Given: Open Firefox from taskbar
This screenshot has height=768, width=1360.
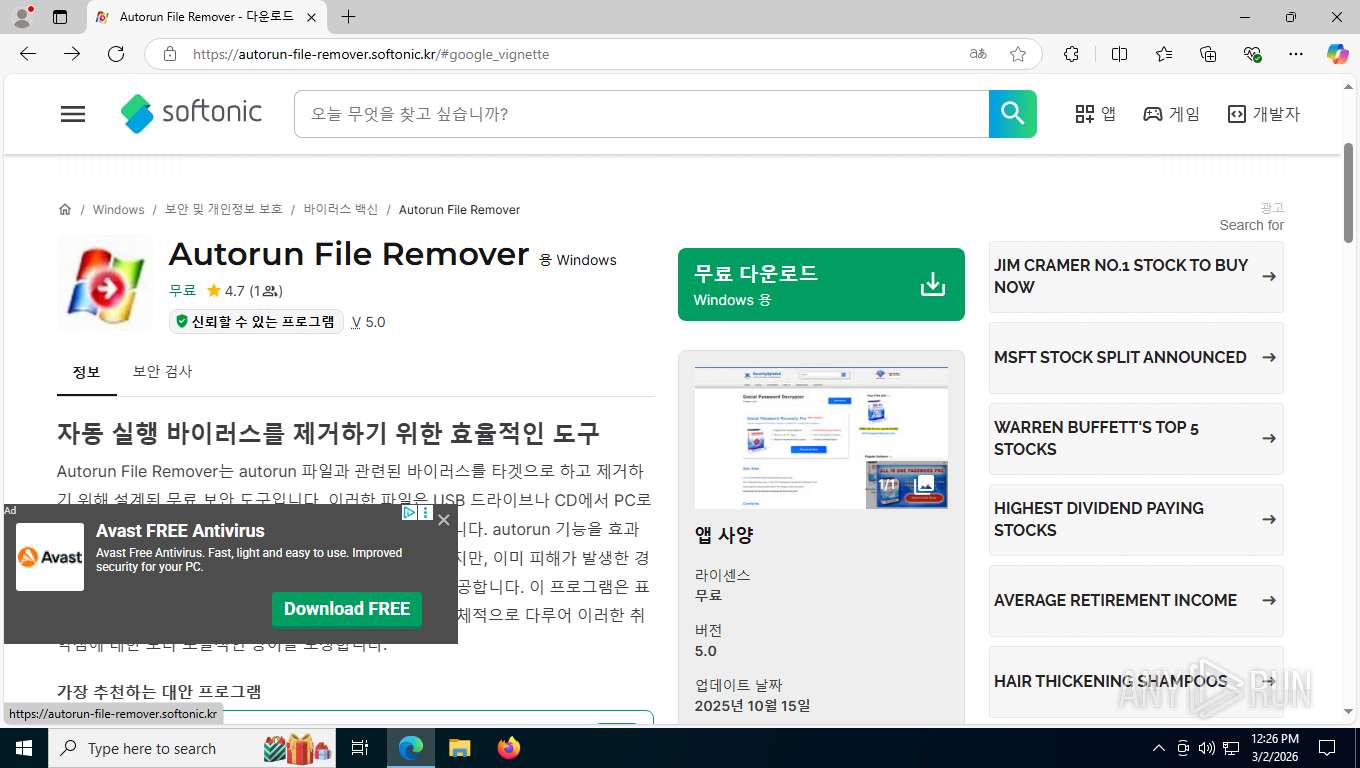Looking at the screenshot, I should (x=509, y=748).
